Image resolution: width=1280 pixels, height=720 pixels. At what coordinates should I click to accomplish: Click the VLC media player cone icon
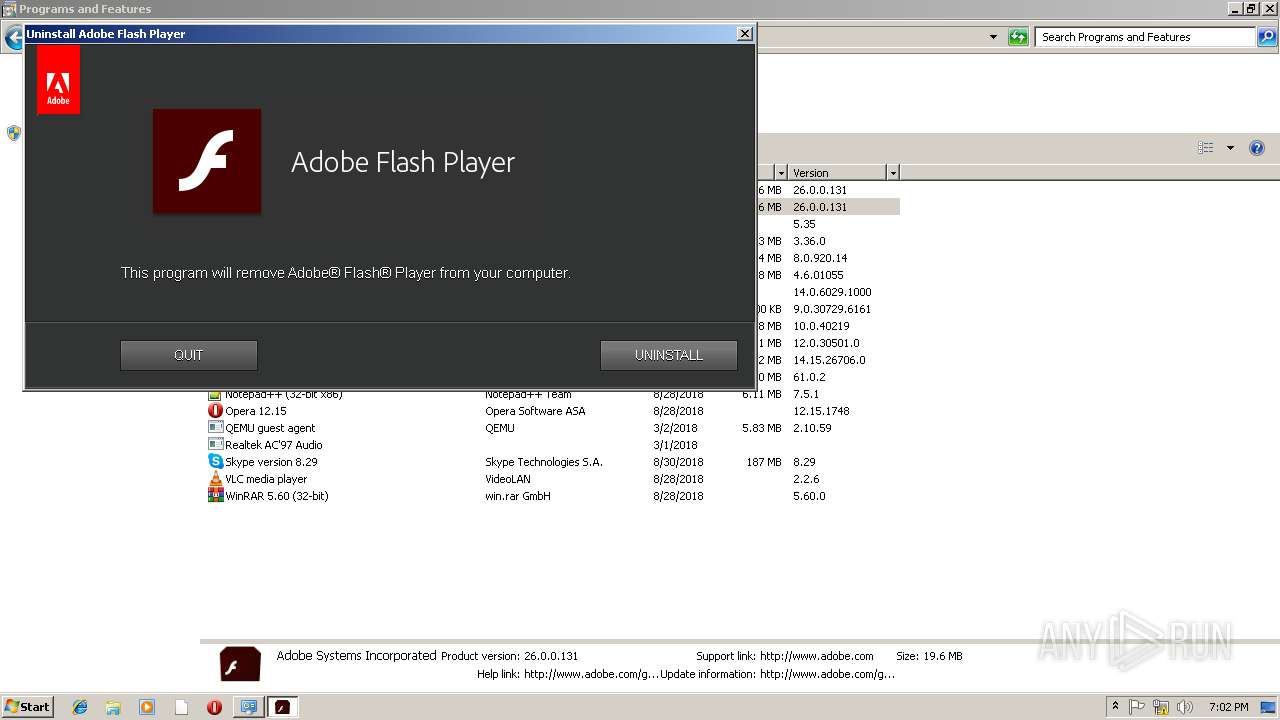click(x=215, y=479)
